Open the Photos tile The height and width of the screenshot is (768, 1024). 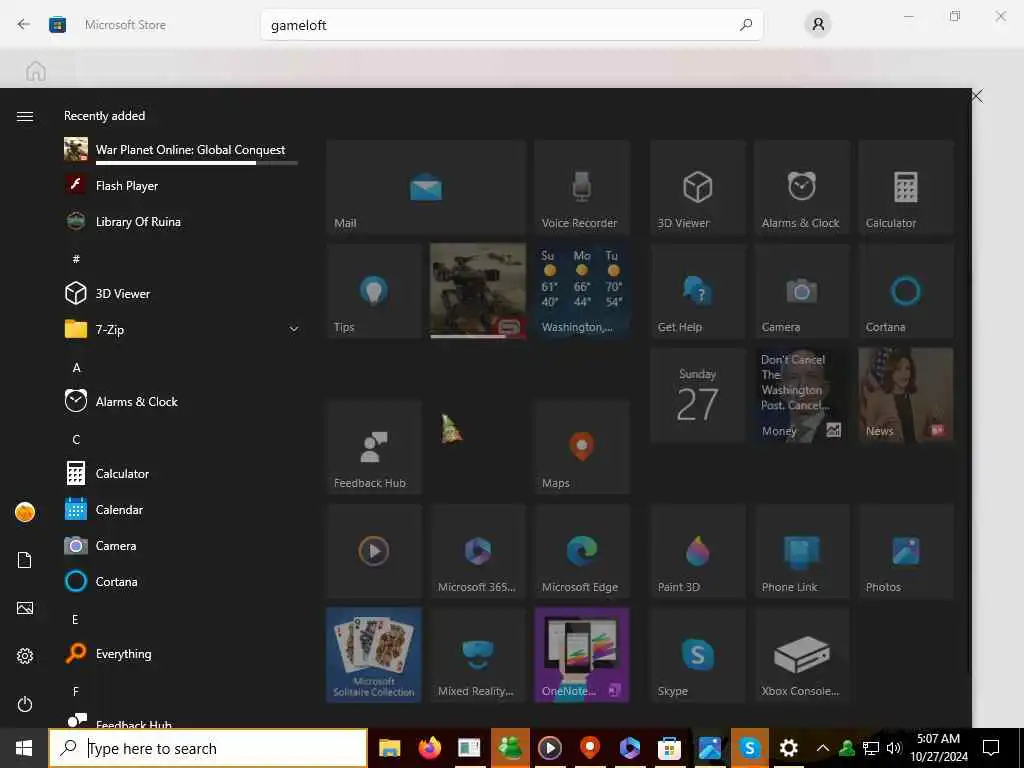906,551
